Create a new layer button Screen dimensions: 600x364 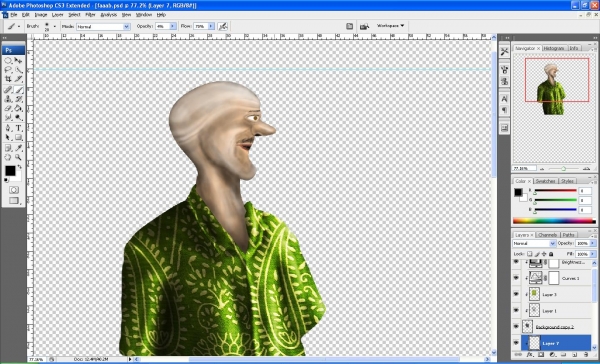(574, 355)
